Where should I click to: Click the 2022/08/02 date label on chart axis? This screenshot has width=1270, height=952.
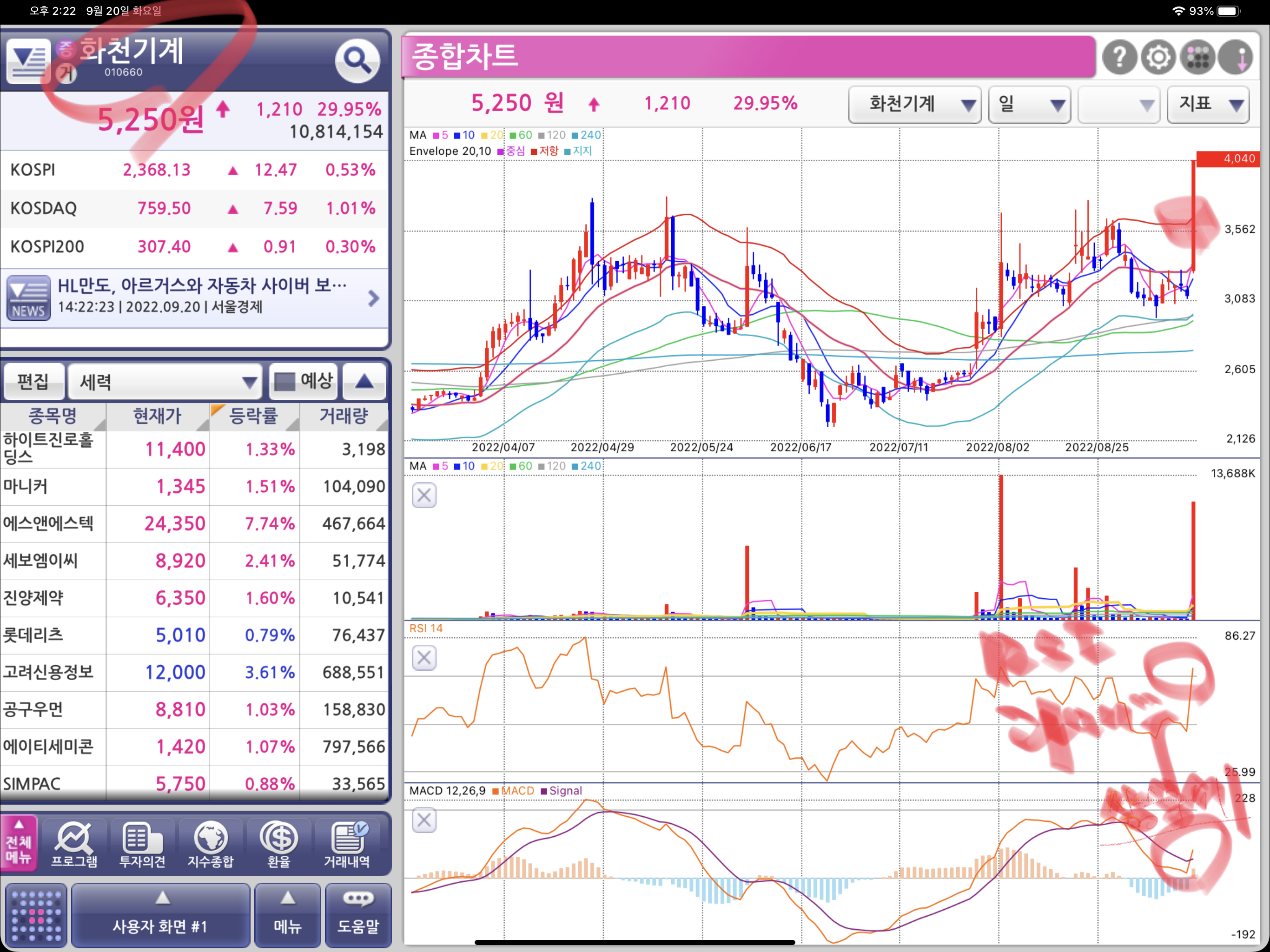point(998,447)
